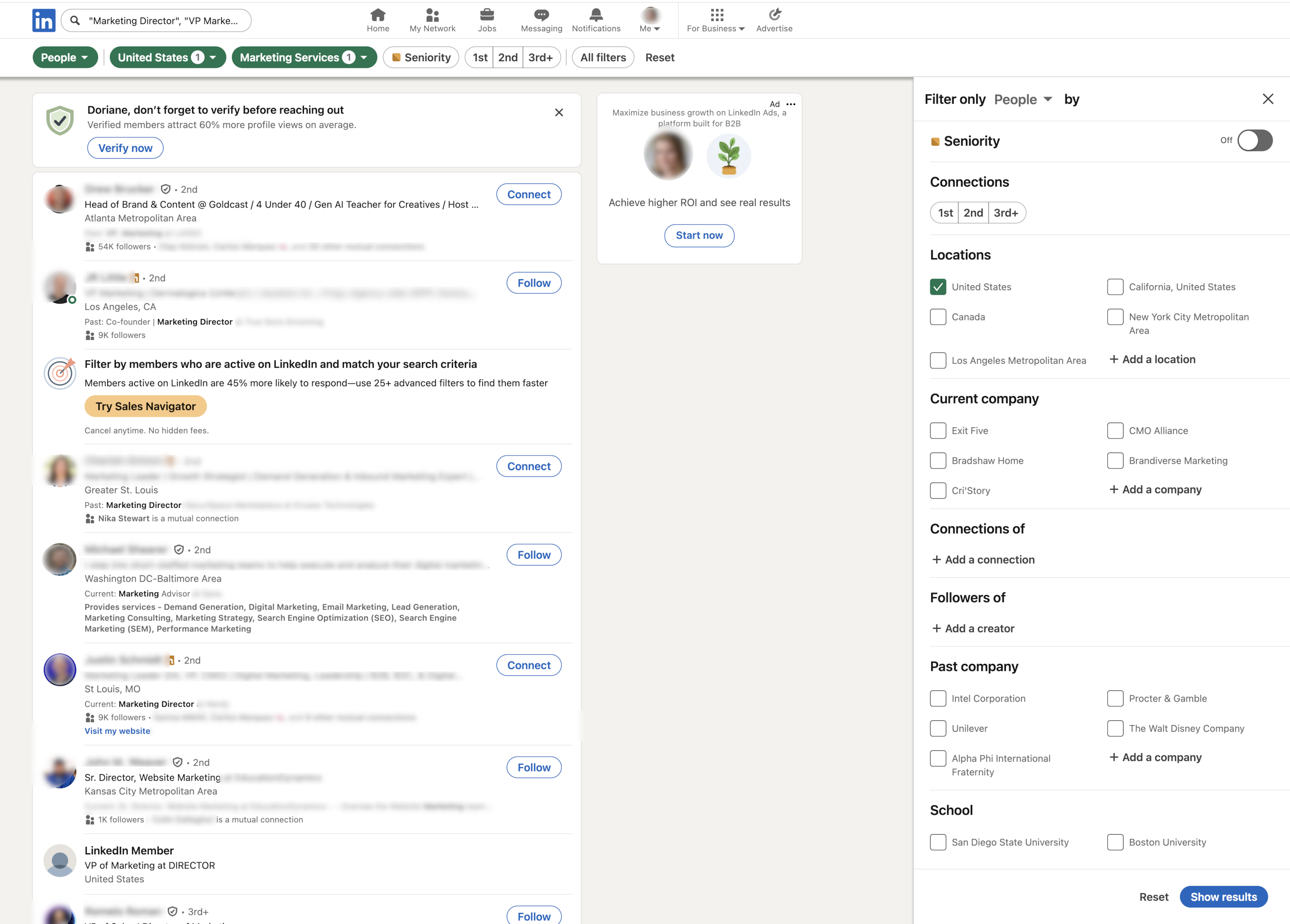Check the Procter & Gamble past company
The width and height of the screenshot is (1290, 924).
click(1115, 698)
